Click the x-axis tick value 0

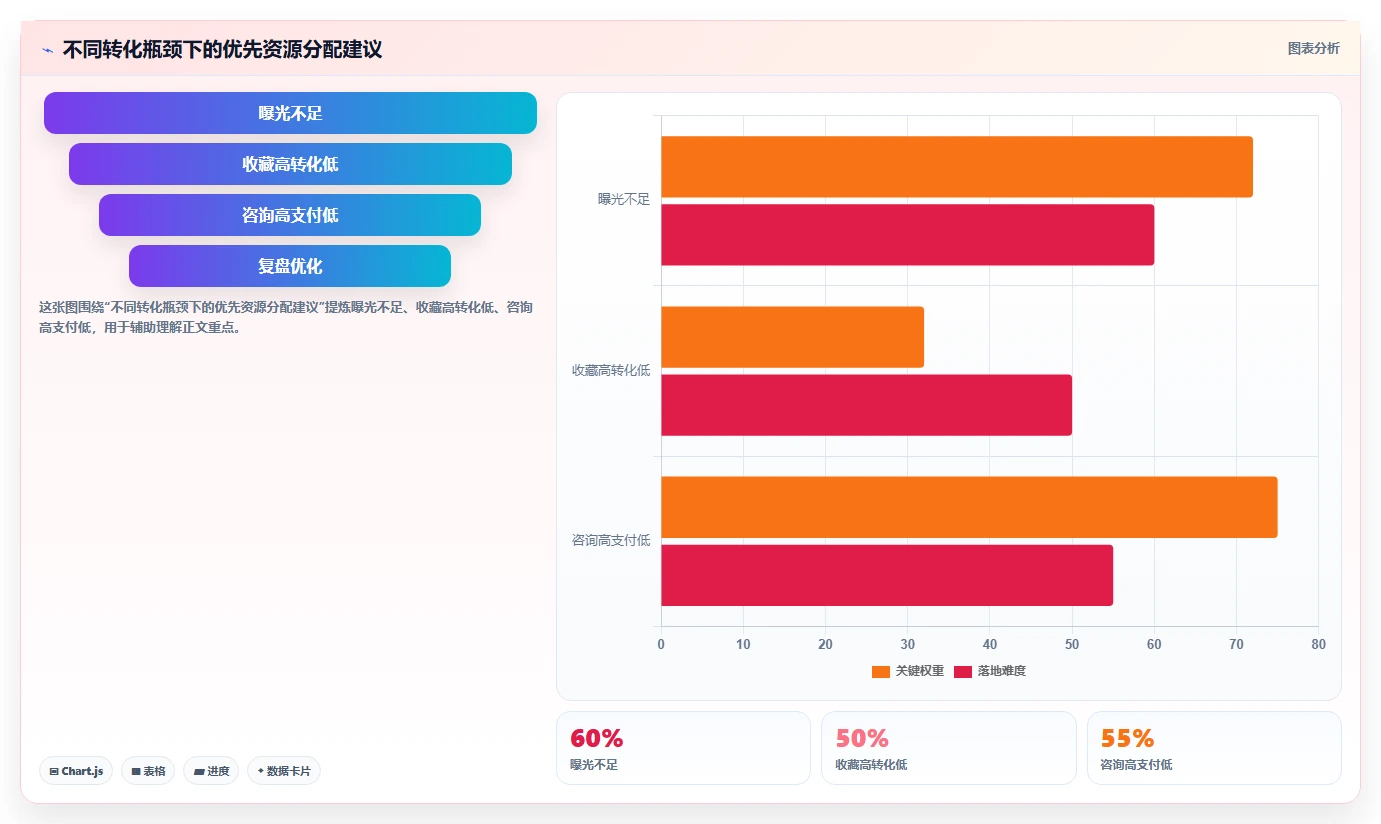(661, 645)
